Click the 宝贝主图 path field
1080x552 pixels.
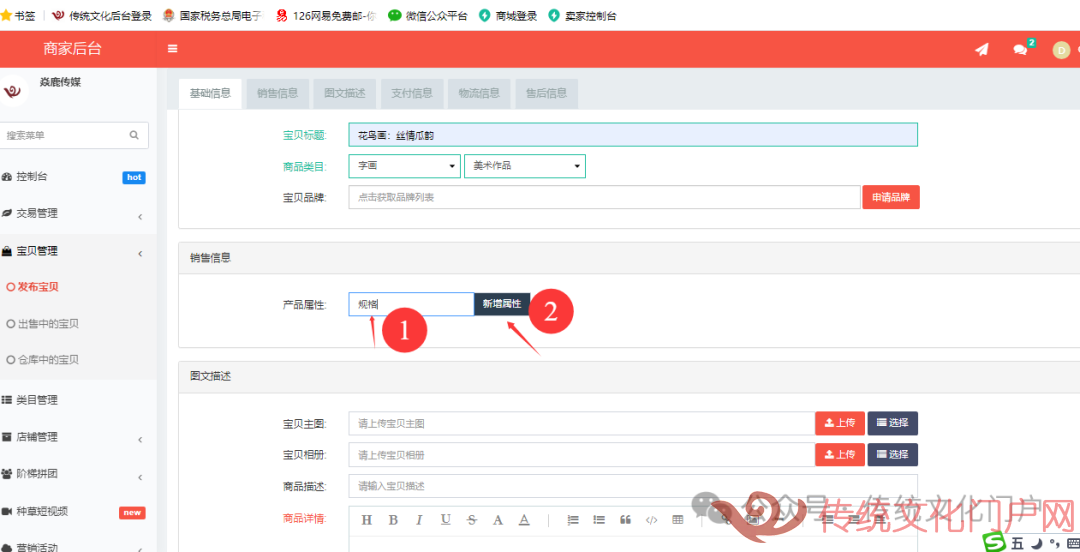[x=581, y=423]
